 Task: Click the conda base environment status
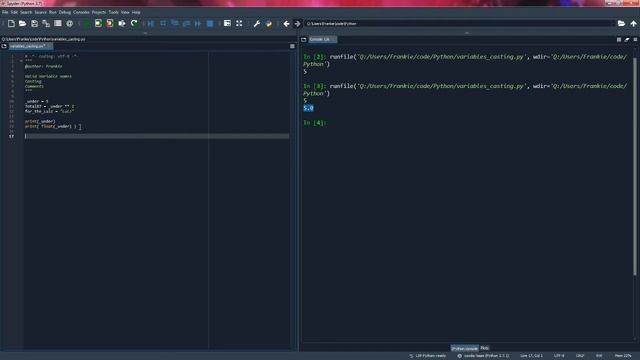point(483,356)
